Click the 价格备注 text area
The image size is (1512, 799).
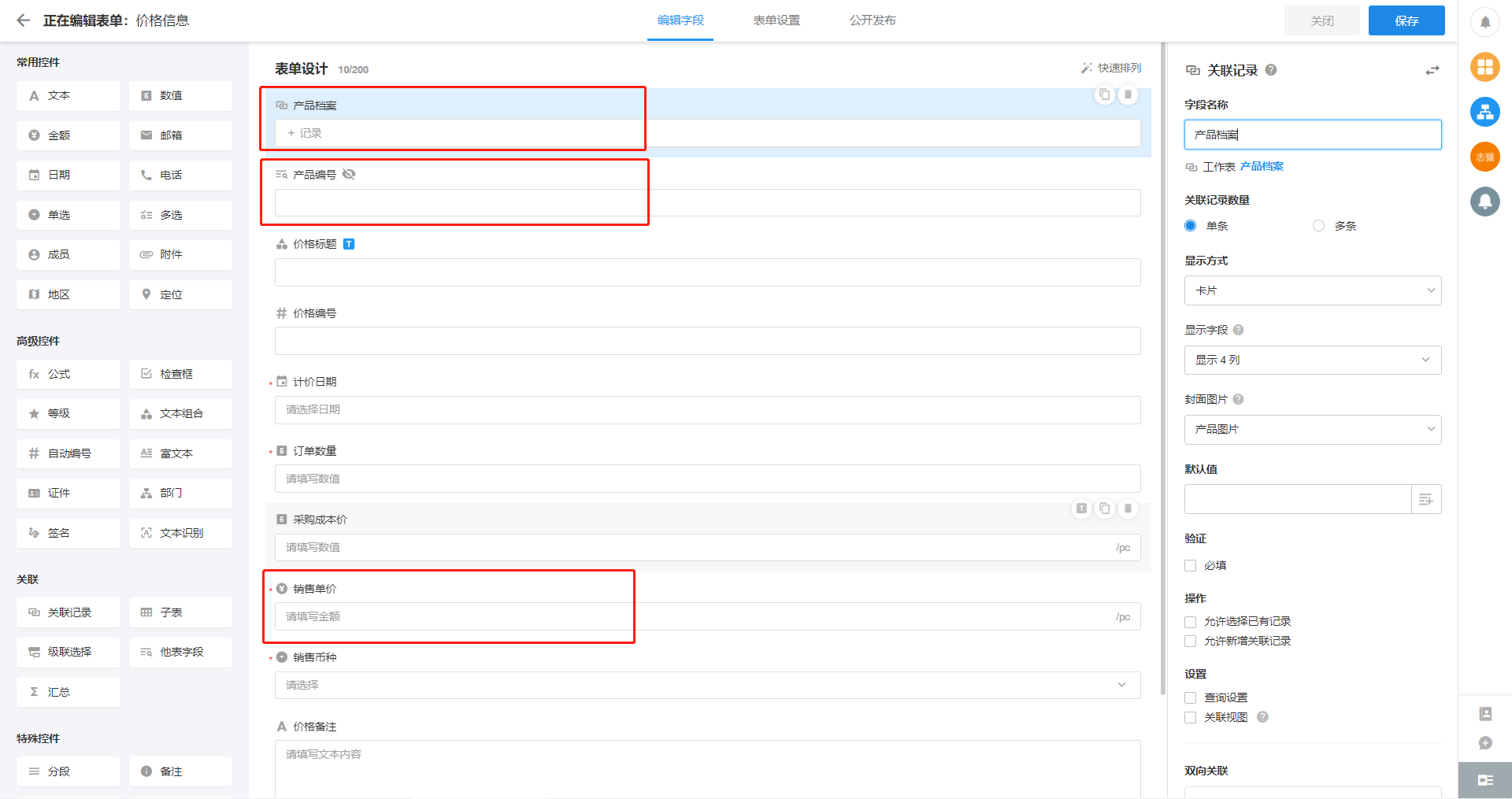(707, 769)
